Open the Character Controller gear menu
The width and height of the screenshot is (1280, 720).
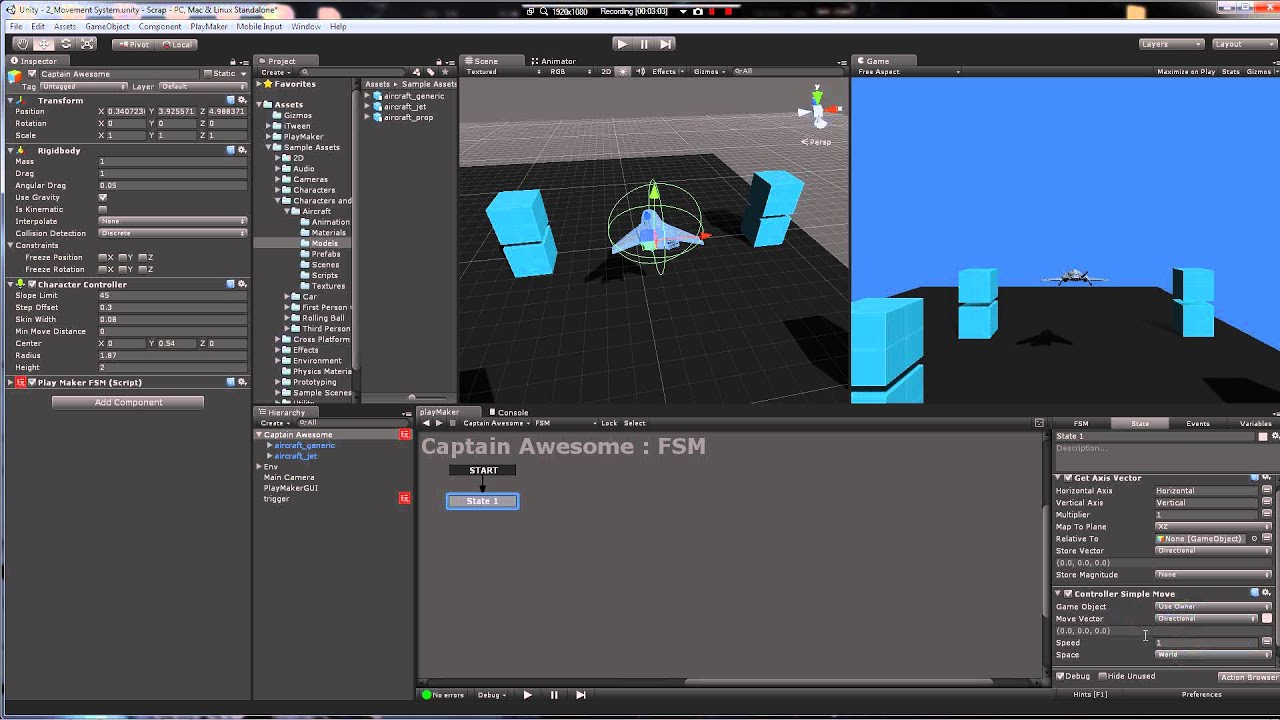pos(242,284)
